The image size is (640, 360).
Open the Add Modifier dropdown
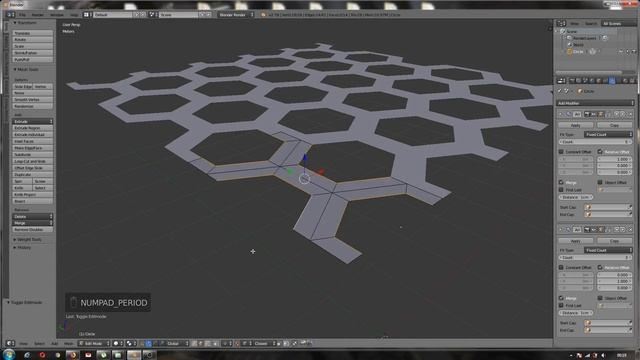[595, 103]
